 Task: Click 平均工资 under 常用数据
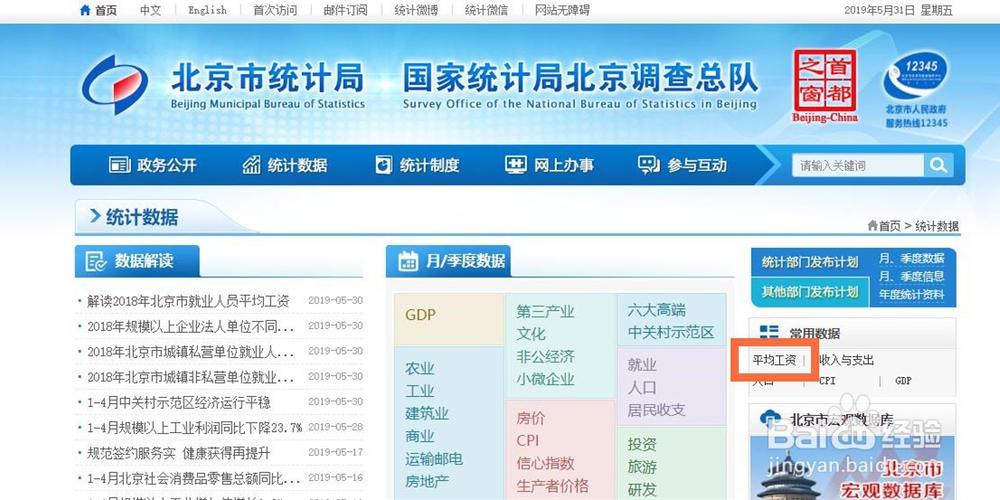[x=774, y=360]
